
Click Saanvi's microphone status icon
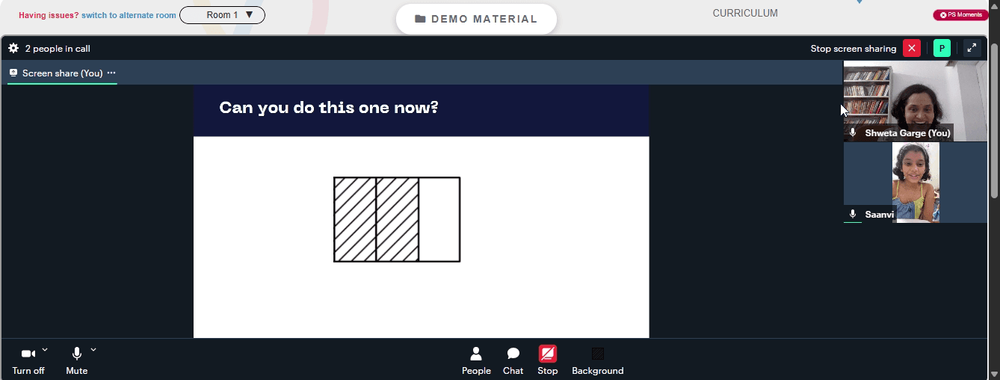[x=853, y=214]
